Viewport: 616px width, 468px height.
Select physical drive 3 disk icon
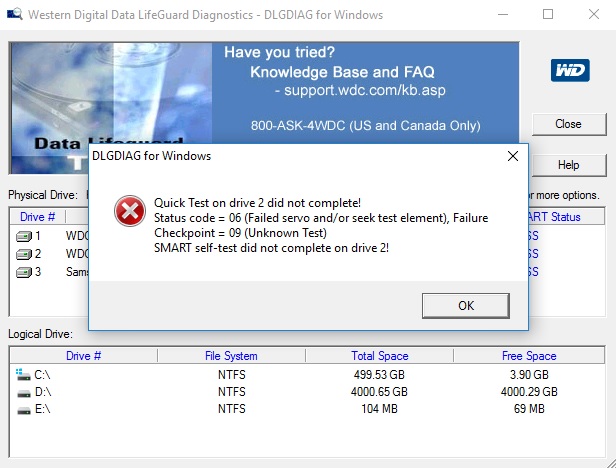[24, 272]
